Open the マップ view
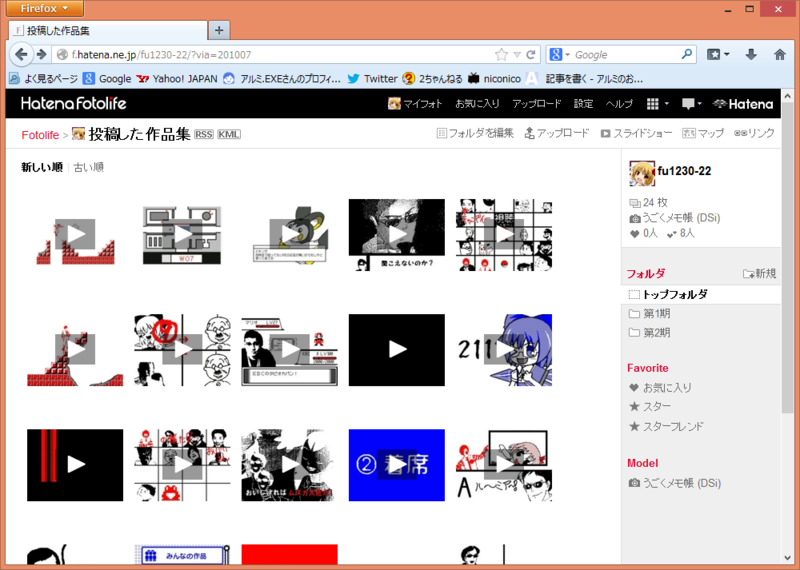The height and width of the screenshot is (570, 800). (x=703, y=133)
